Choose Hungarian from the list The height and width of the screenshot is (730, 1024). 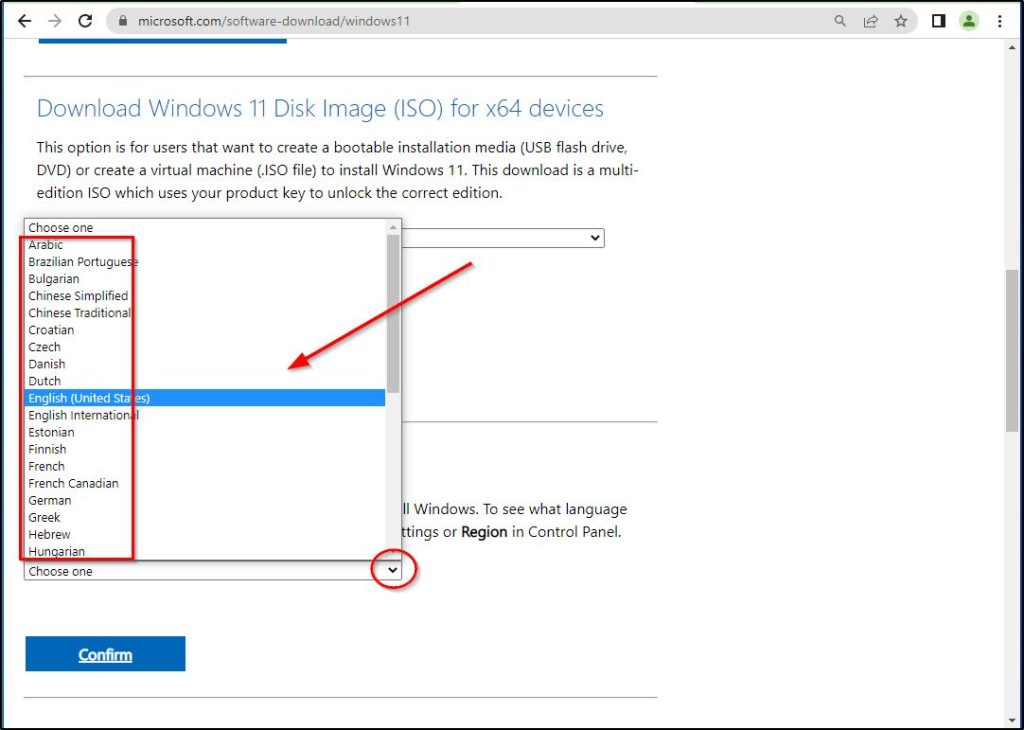(204, 551)
